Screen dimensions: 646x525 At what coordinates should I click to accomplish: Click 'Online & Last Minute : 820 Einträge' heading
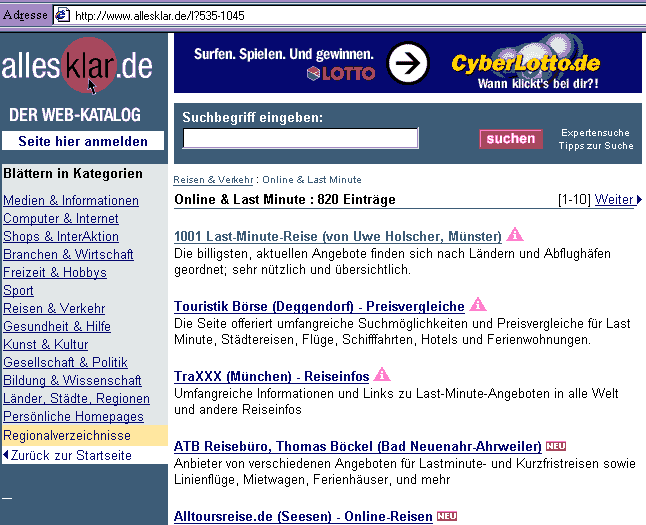285,199
